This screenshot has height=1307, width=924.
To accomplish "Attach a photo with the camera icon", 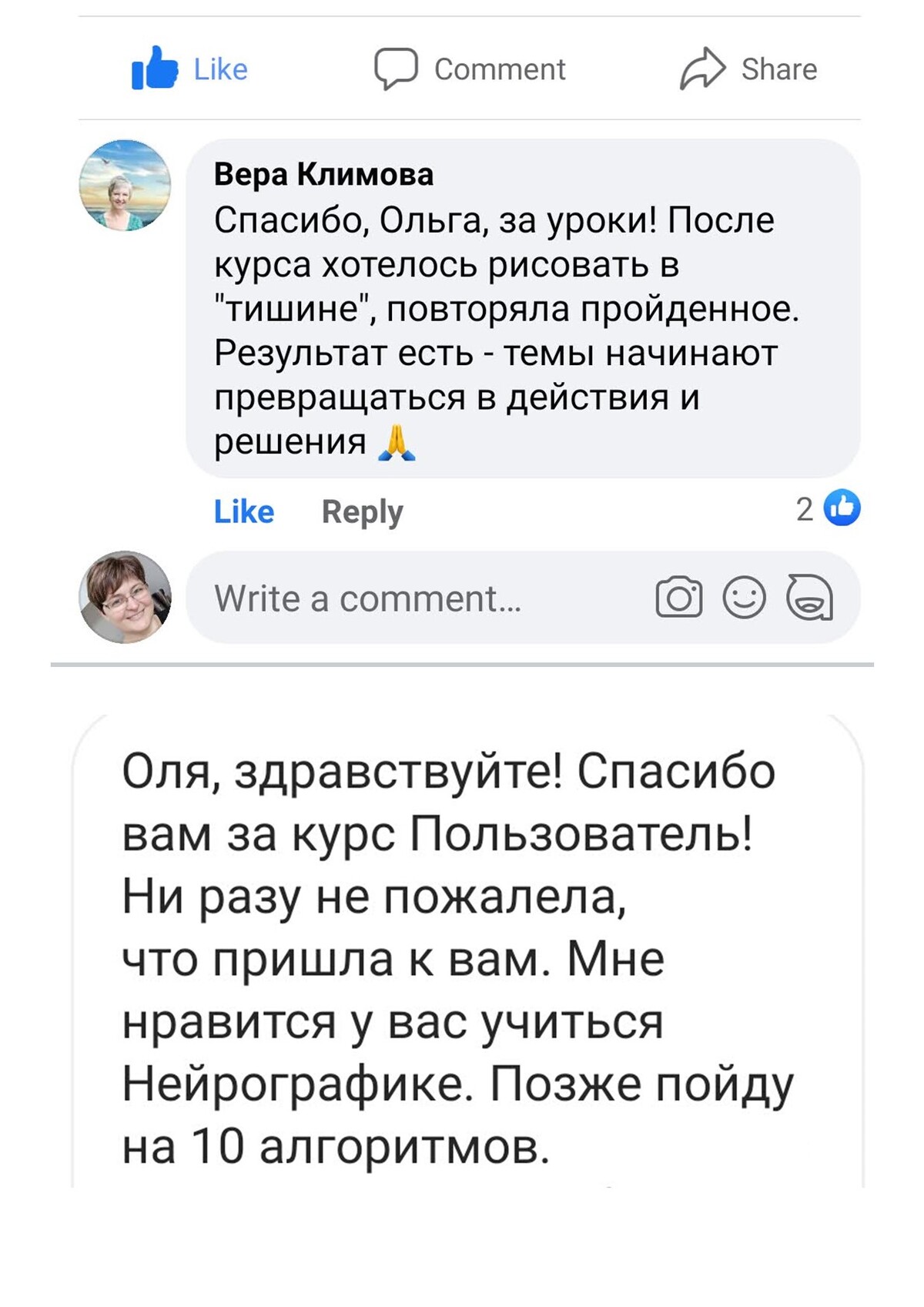I will pos(678,598).
